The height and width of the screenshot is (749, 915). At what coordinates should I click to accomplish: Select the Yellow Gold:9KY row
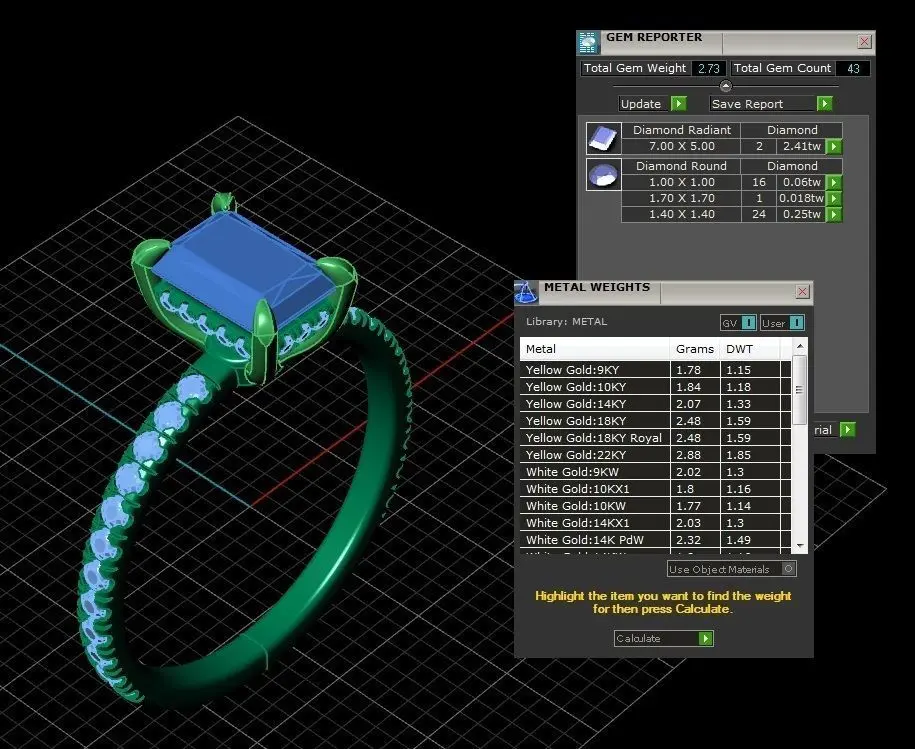click(655, 370)
